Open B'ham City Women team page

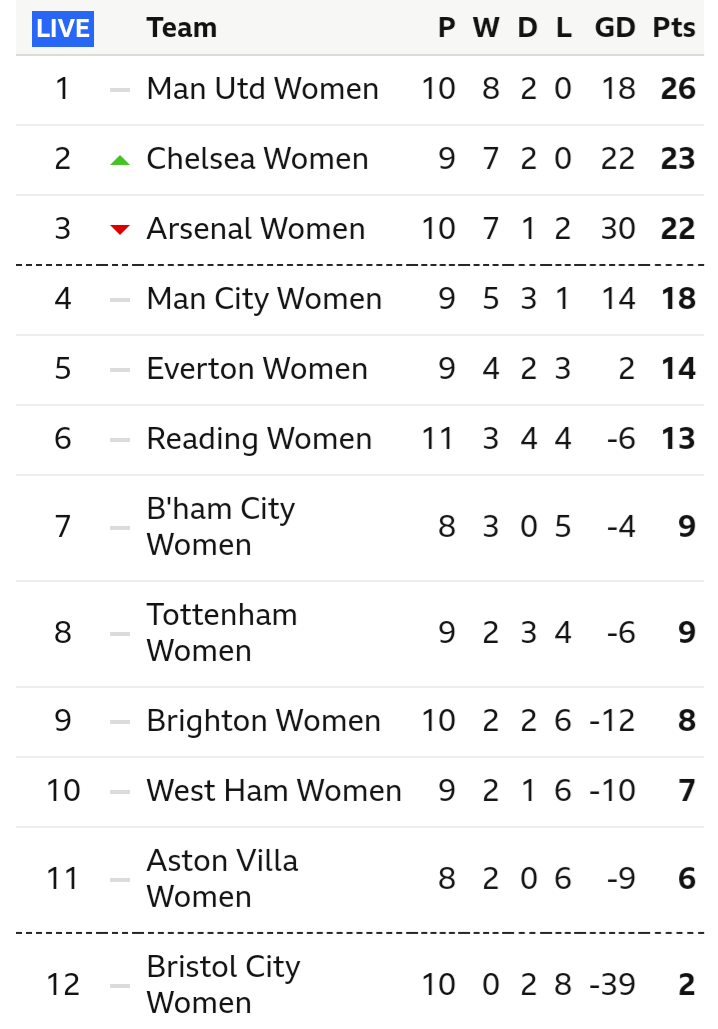tap(220, 527)
